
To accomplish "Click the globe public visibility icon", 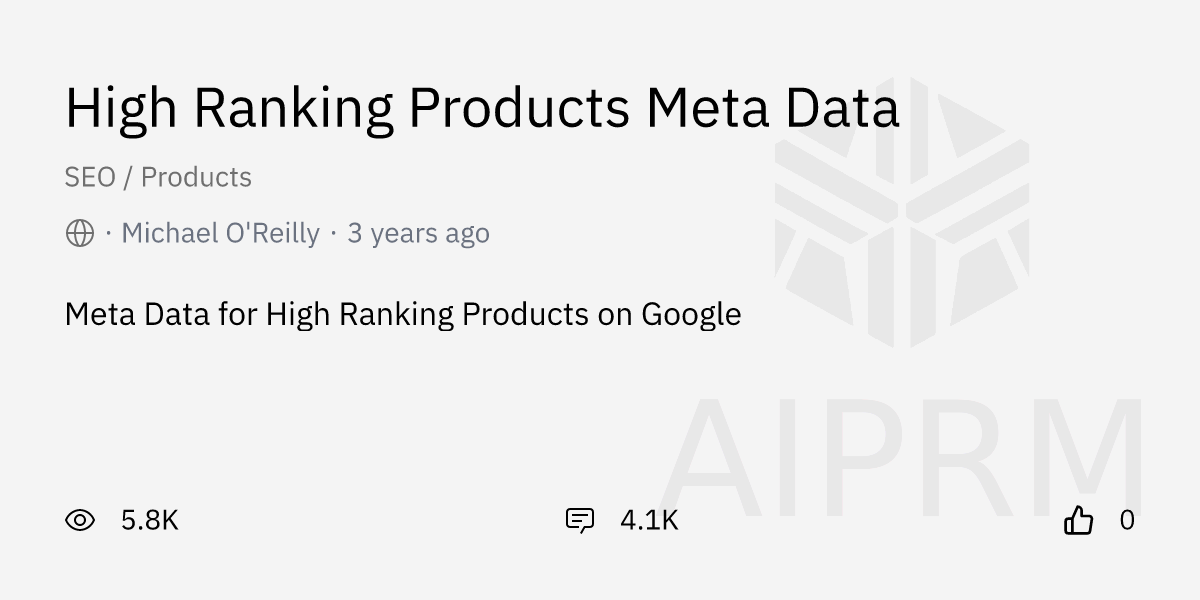I will click(x=80, y=234).
